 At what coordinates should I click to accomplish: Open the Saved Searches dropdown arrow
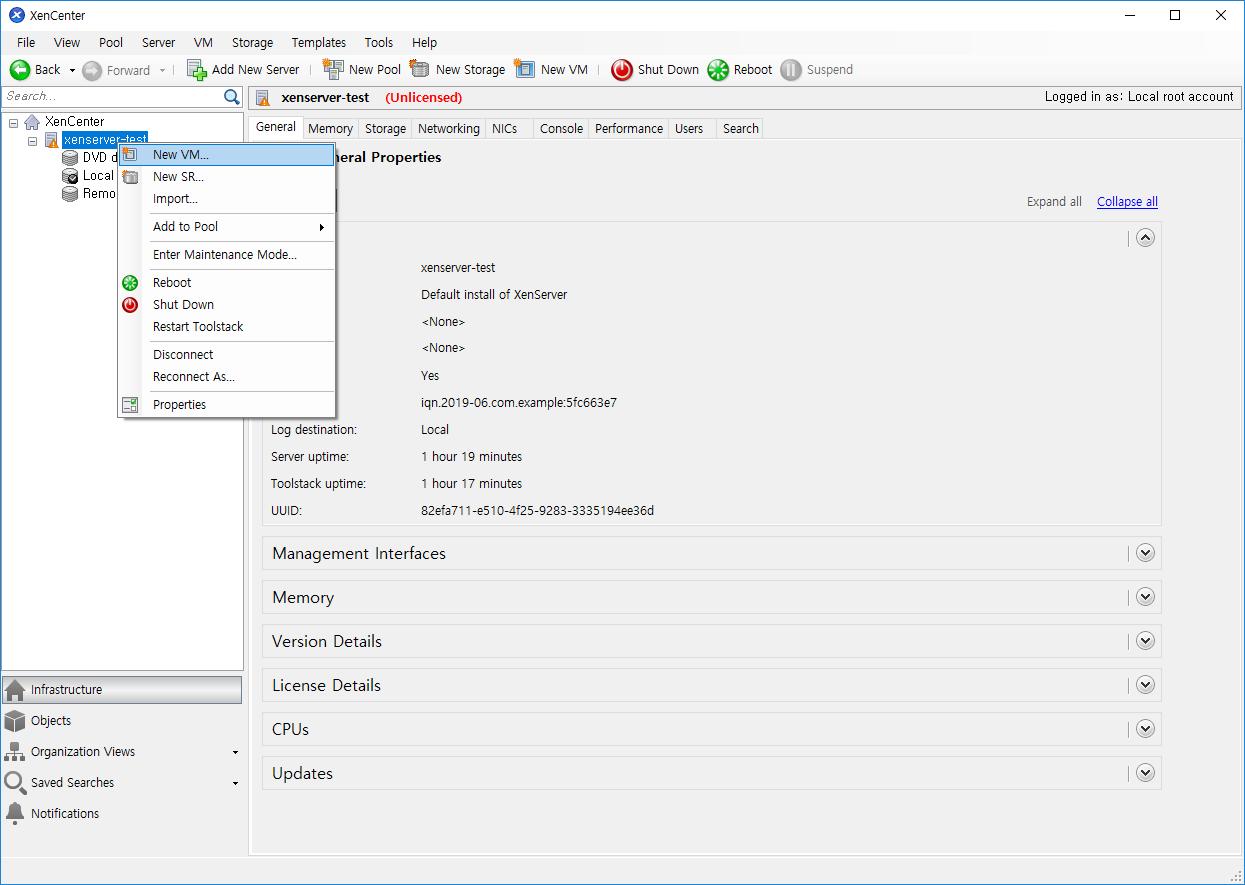(235, 784)
